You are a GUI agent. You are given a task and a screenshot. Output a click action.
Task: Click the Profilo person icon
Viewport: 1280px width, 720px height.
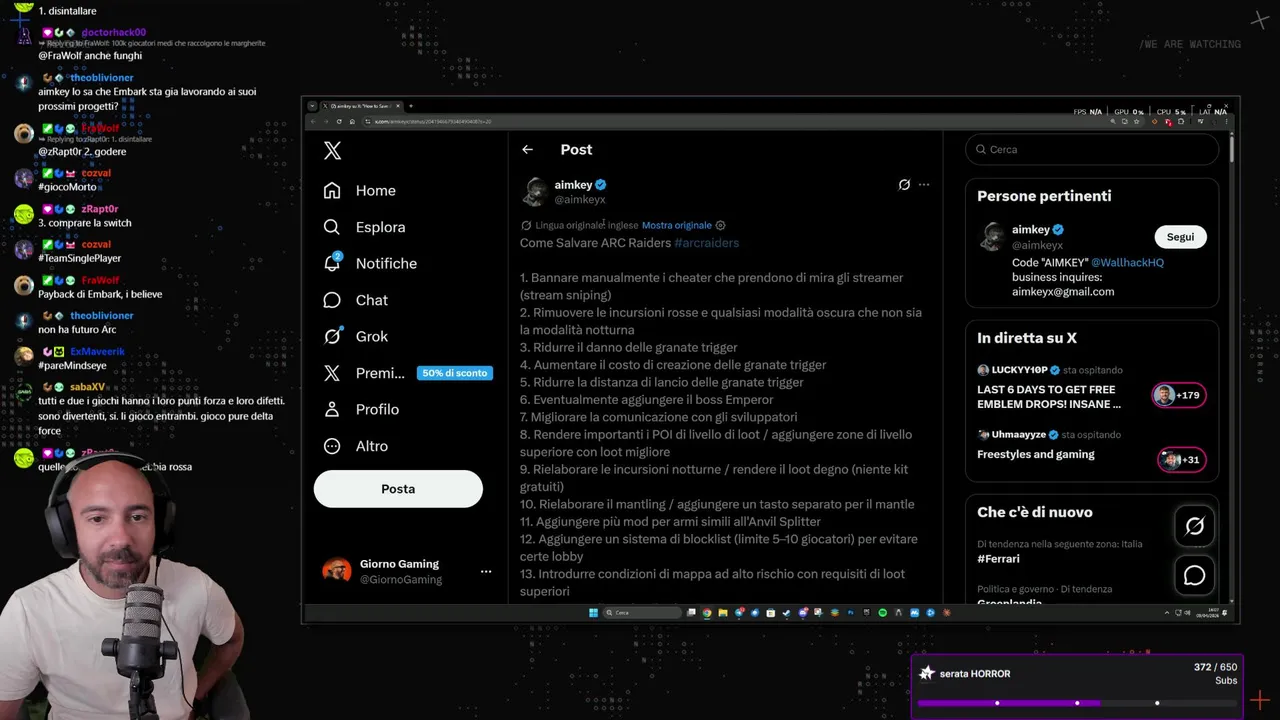(x=332, y=409)
